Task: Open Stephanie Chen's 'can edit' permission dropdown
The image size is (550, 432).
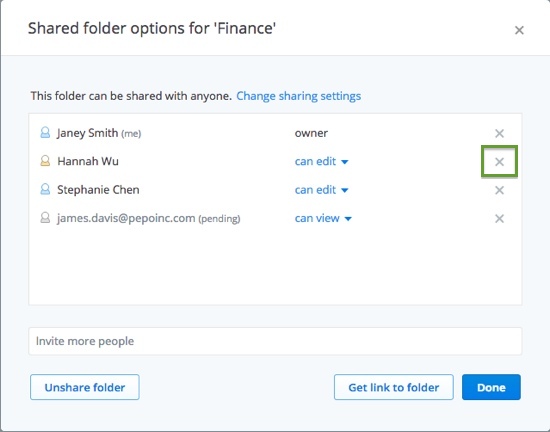Action: (321, 190)
